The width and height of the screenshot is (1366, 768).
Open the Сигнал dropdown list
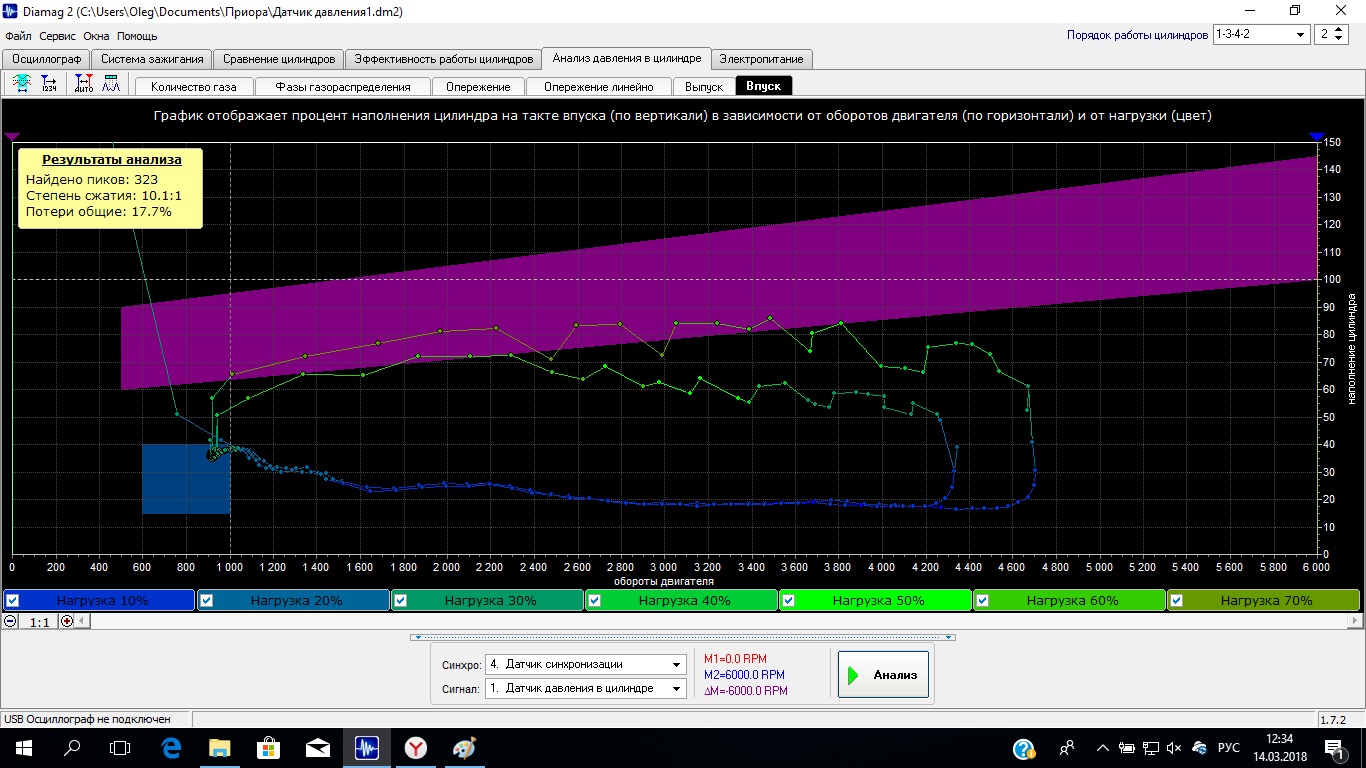click(x=585, y=688)
